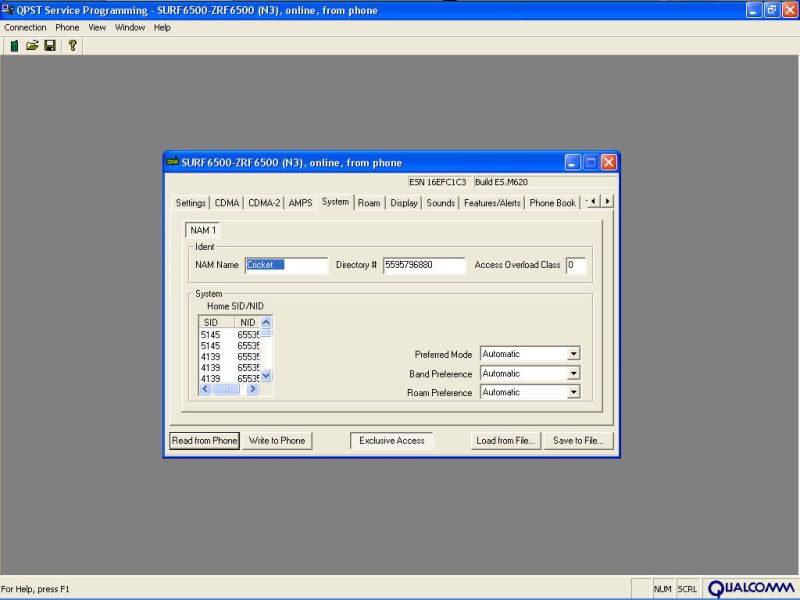Toggle the Exclusive Access button
The image size is (800, 600).
coord(391,441)
